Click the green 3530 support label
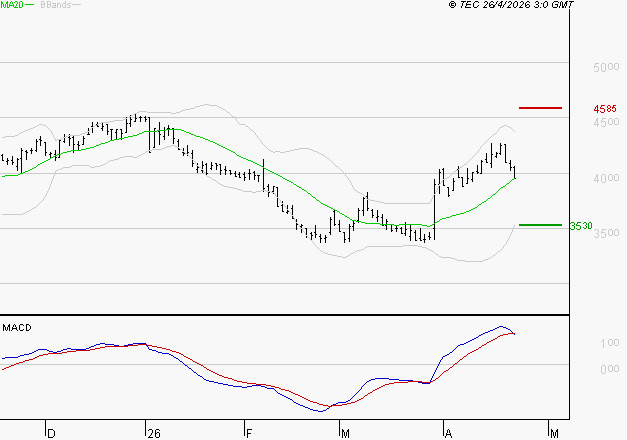 (x=581, y=226)
